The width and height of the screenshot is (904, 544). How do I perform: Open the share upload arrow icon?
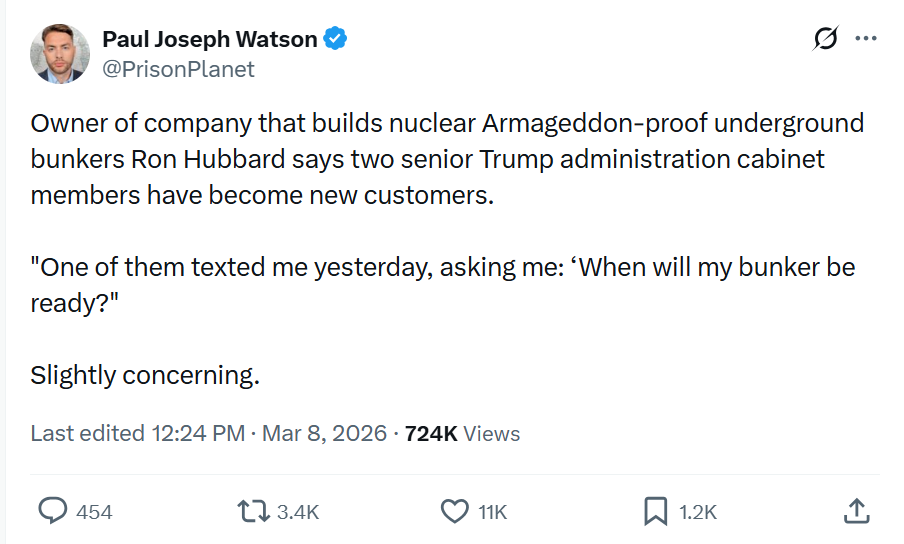856,511
